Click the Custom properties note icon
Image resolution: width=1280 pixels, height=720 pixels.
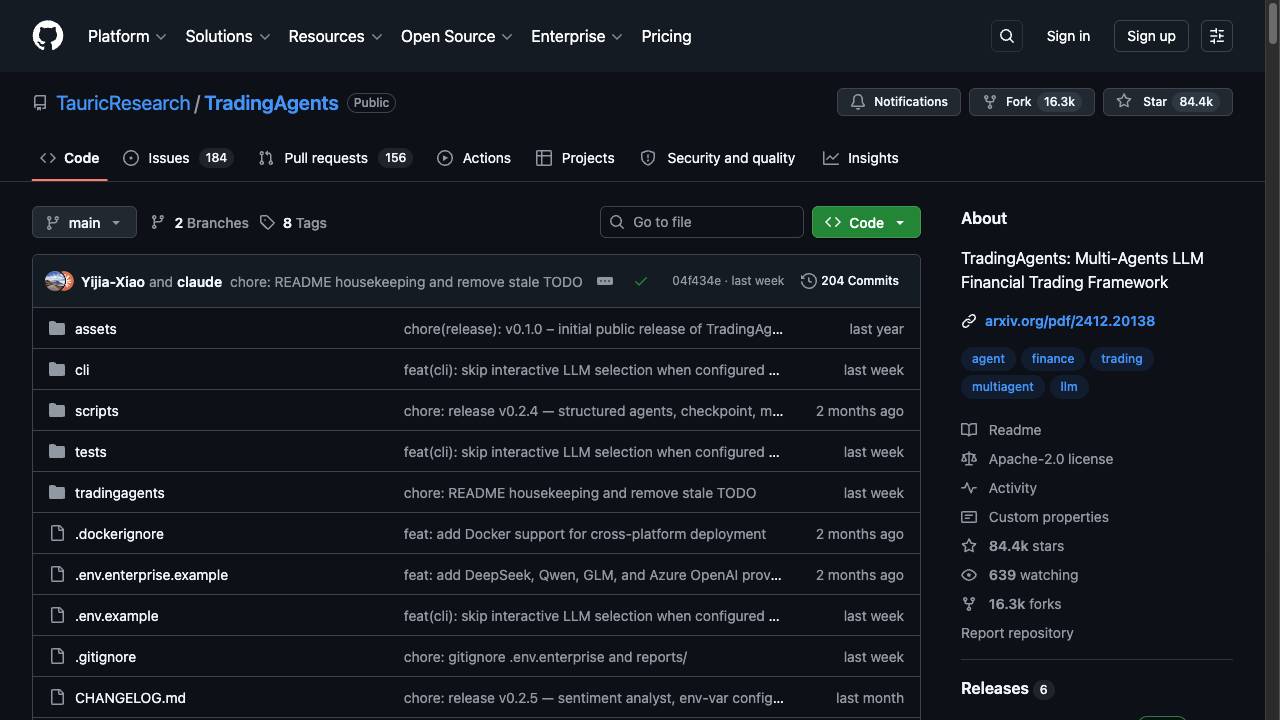[x=969, y=517]
